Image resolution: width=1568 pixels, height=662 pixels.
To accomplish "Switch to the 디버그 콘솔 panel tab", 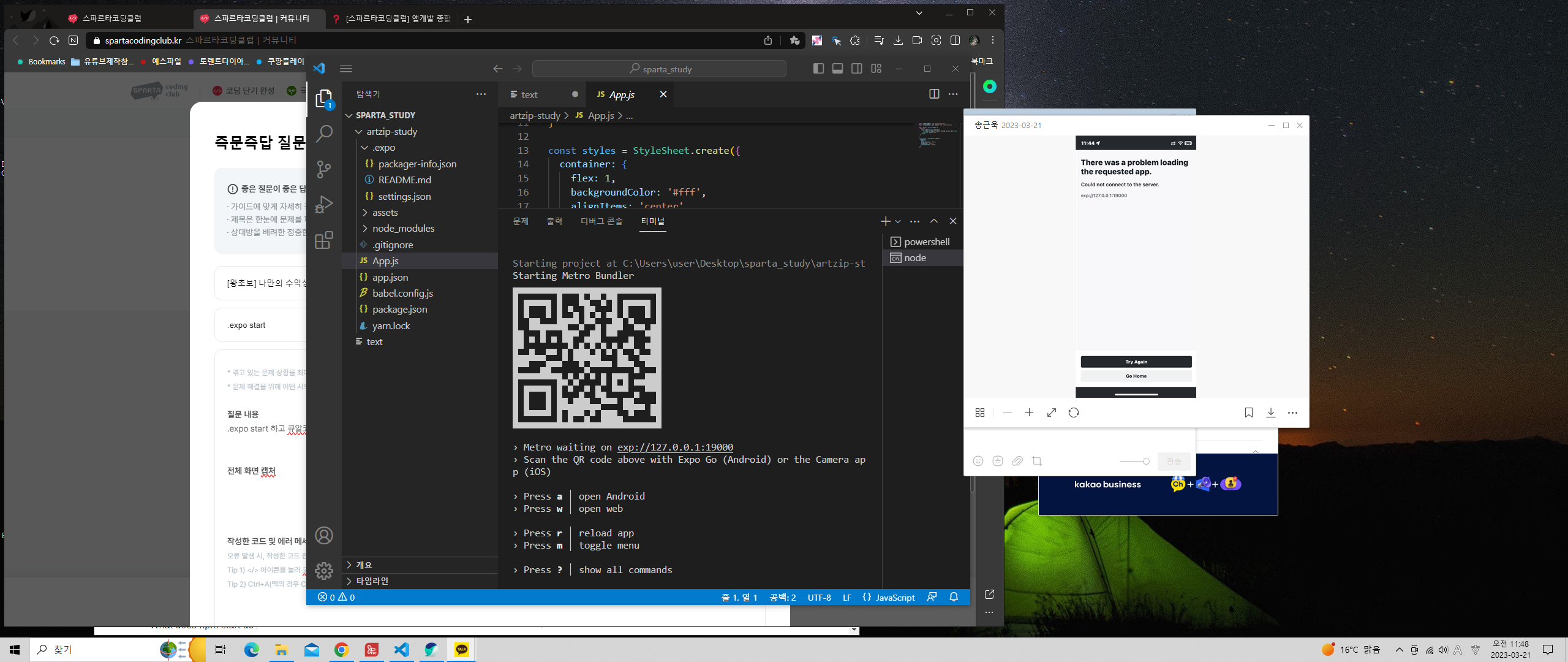I will coord(601,221).
